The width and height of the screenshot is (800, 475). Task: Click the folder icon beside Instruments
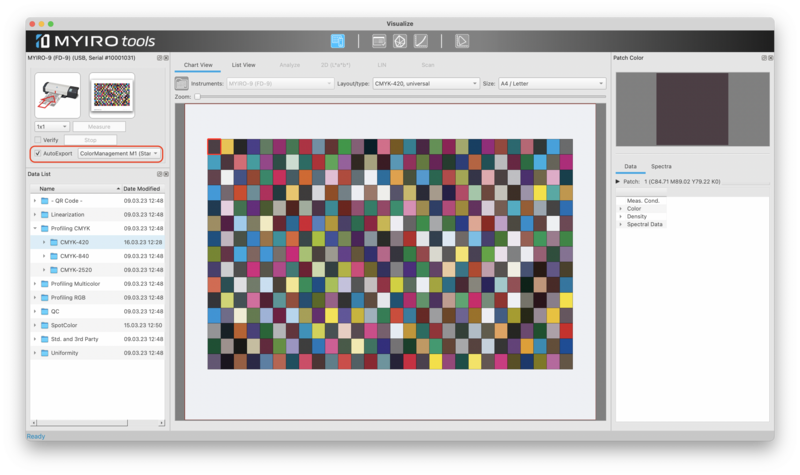tap(182, 83)
